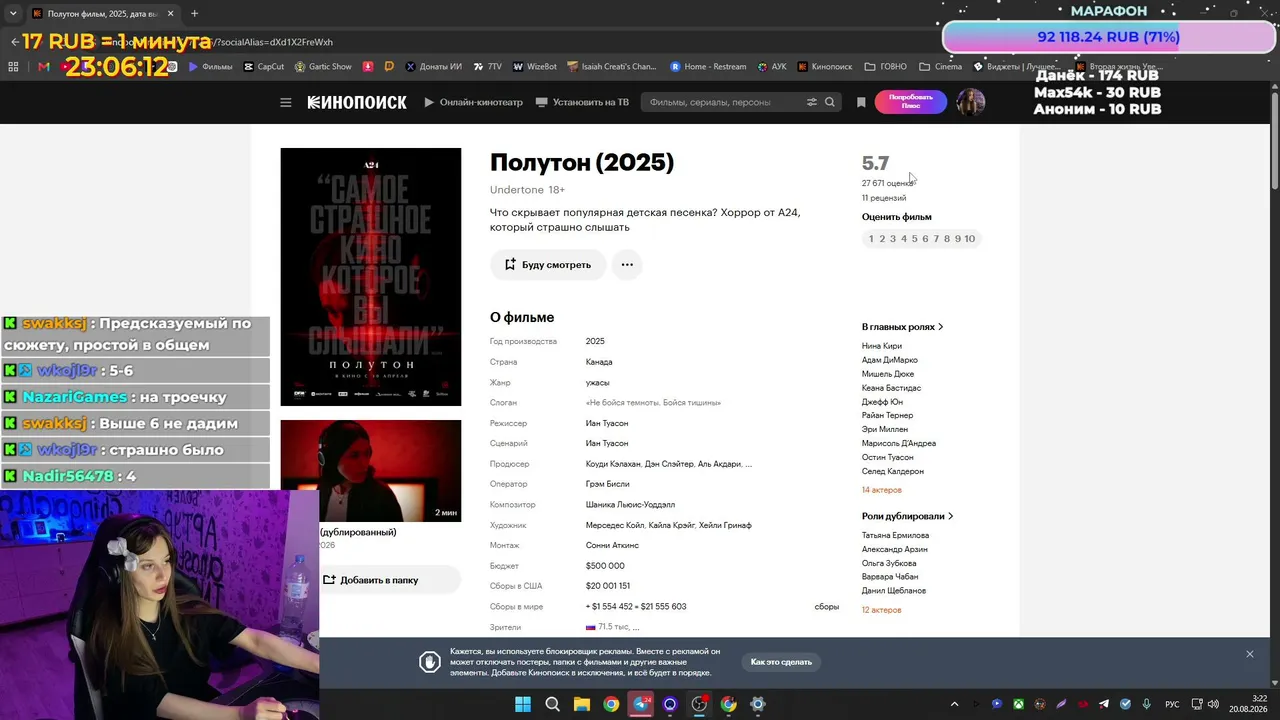The height and width of the screenshot is (720, 1280).
Task: Play the 2 мин trailer thumbnail
Action: coord(371,471)
